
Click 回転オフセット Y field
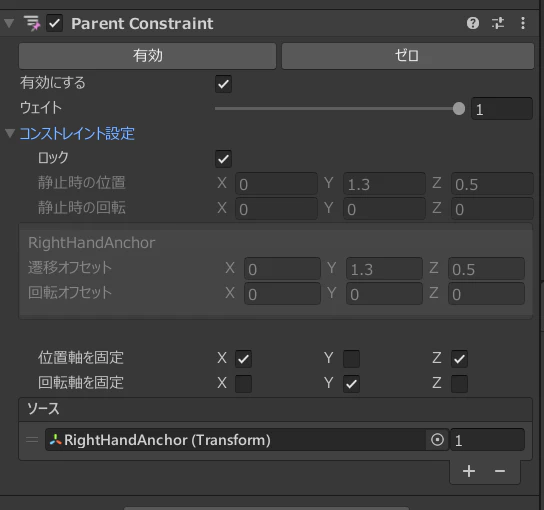(x=384, y=294)
